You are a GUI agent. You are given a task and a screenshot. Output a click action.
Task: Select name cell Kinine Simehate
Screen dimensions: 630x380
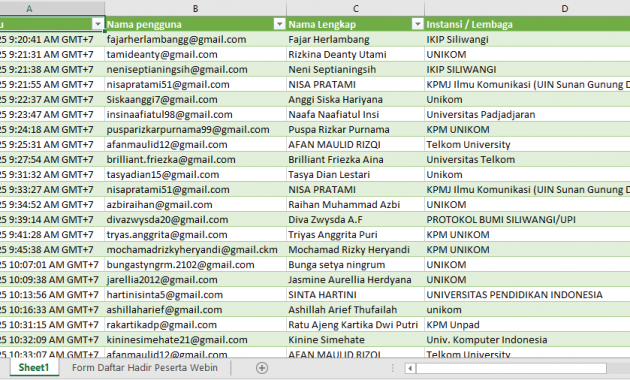click(x=356, y=340)
